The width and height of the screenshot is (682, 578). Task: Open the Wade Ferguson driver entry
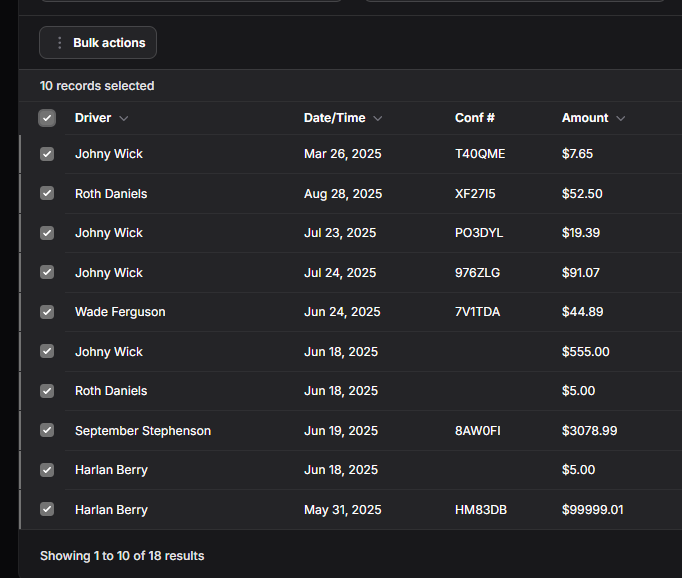coord(120,312)
